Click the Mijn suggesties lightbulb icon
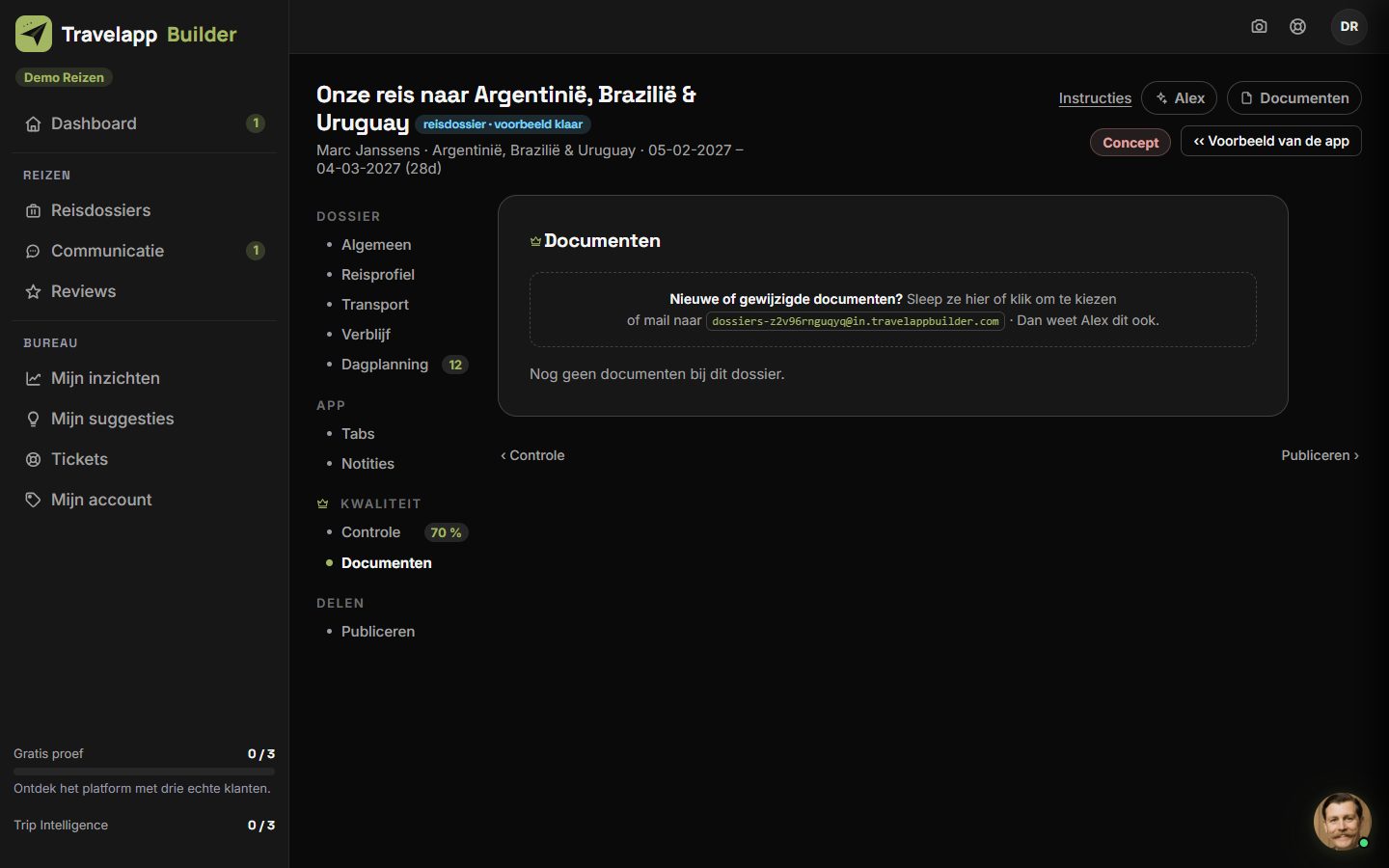 33,419
